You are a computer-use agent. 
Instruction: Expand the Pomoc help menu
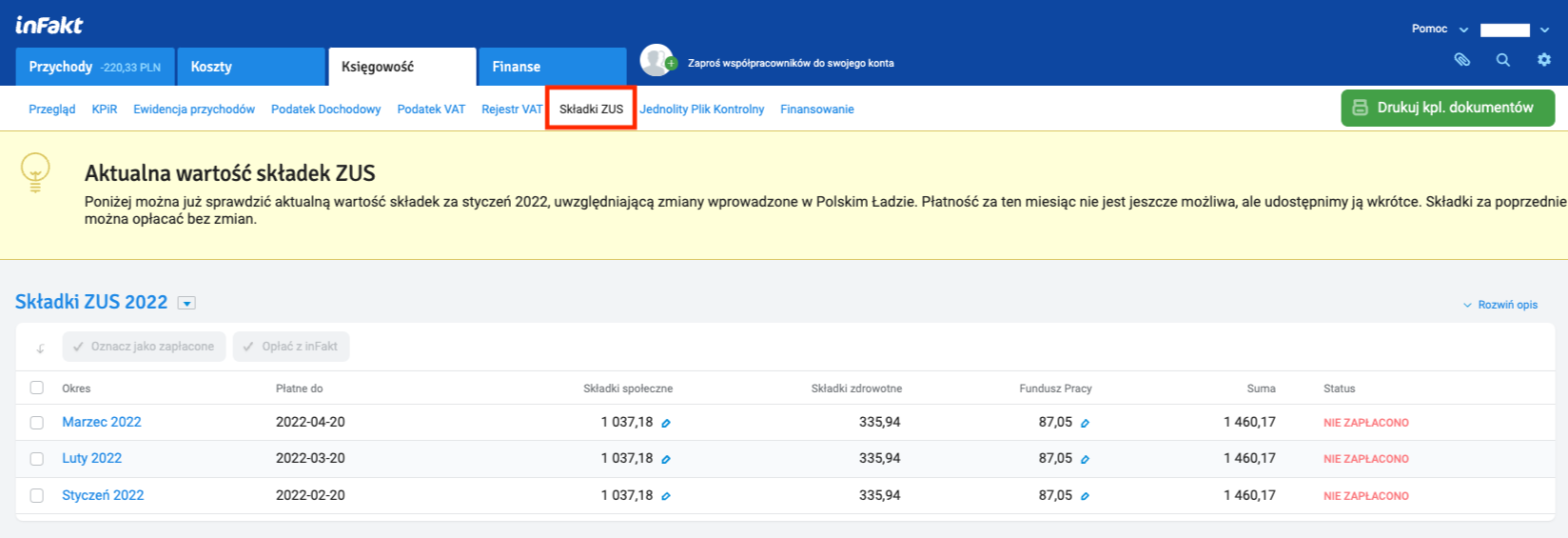click(1440, 29)
